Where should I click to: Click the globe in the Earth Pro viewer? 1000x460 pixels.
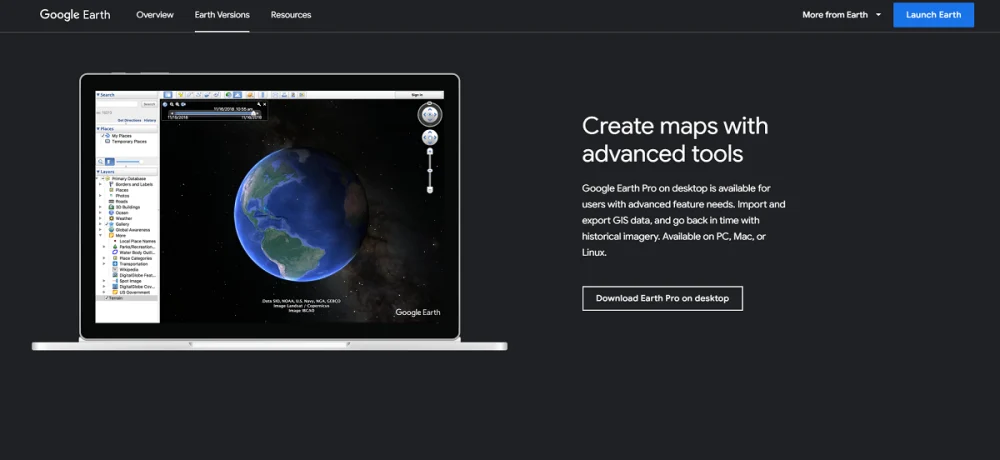pos(300,214)
